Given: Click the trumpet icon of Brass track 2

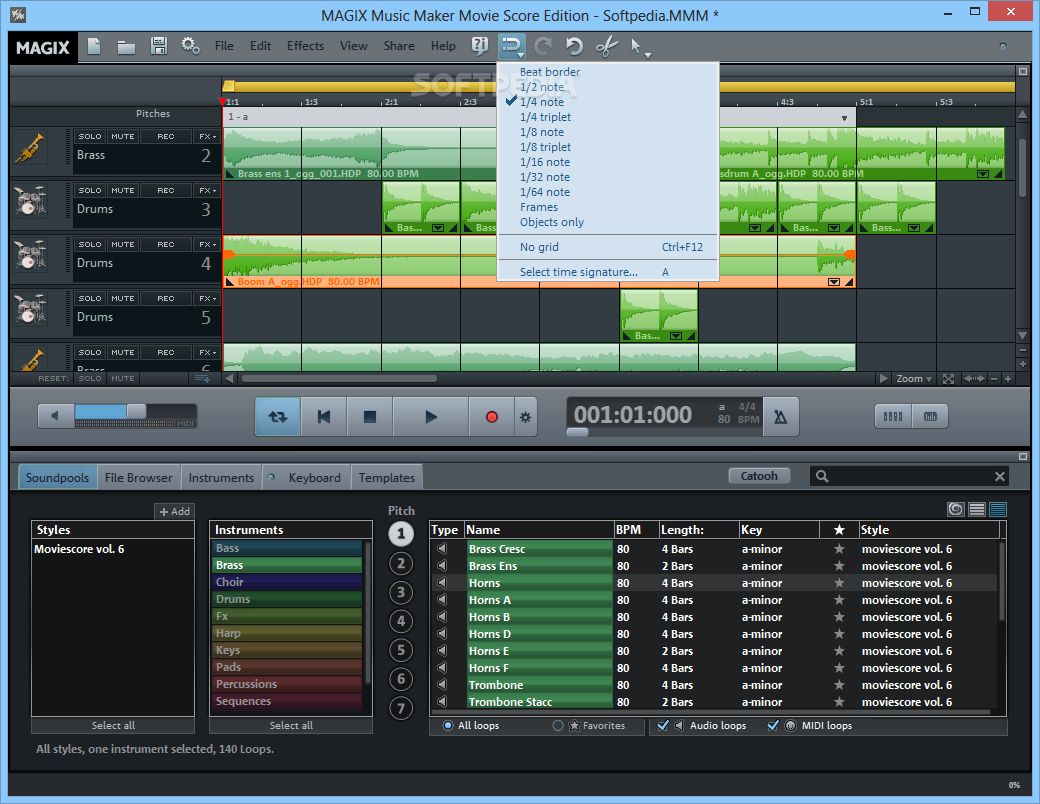Looking at the screenshot, I should pos(30,149).
